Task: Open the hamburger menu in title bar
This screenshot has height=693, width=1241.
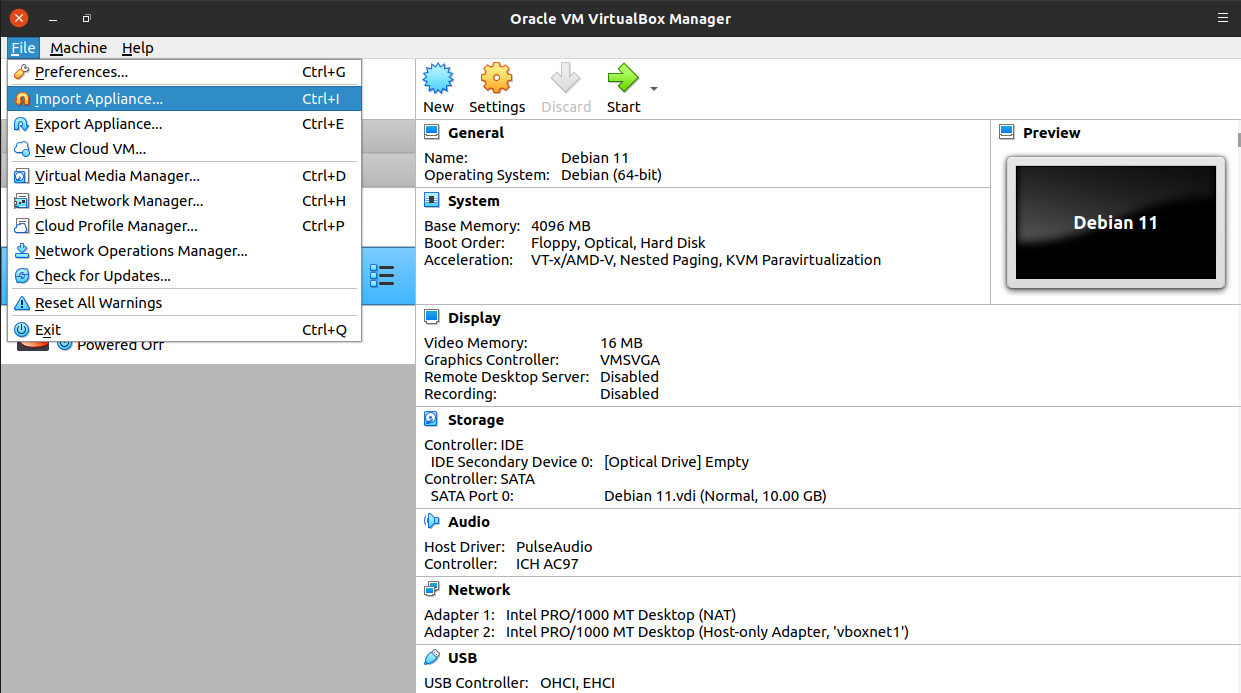Action: pos(1222,18)
